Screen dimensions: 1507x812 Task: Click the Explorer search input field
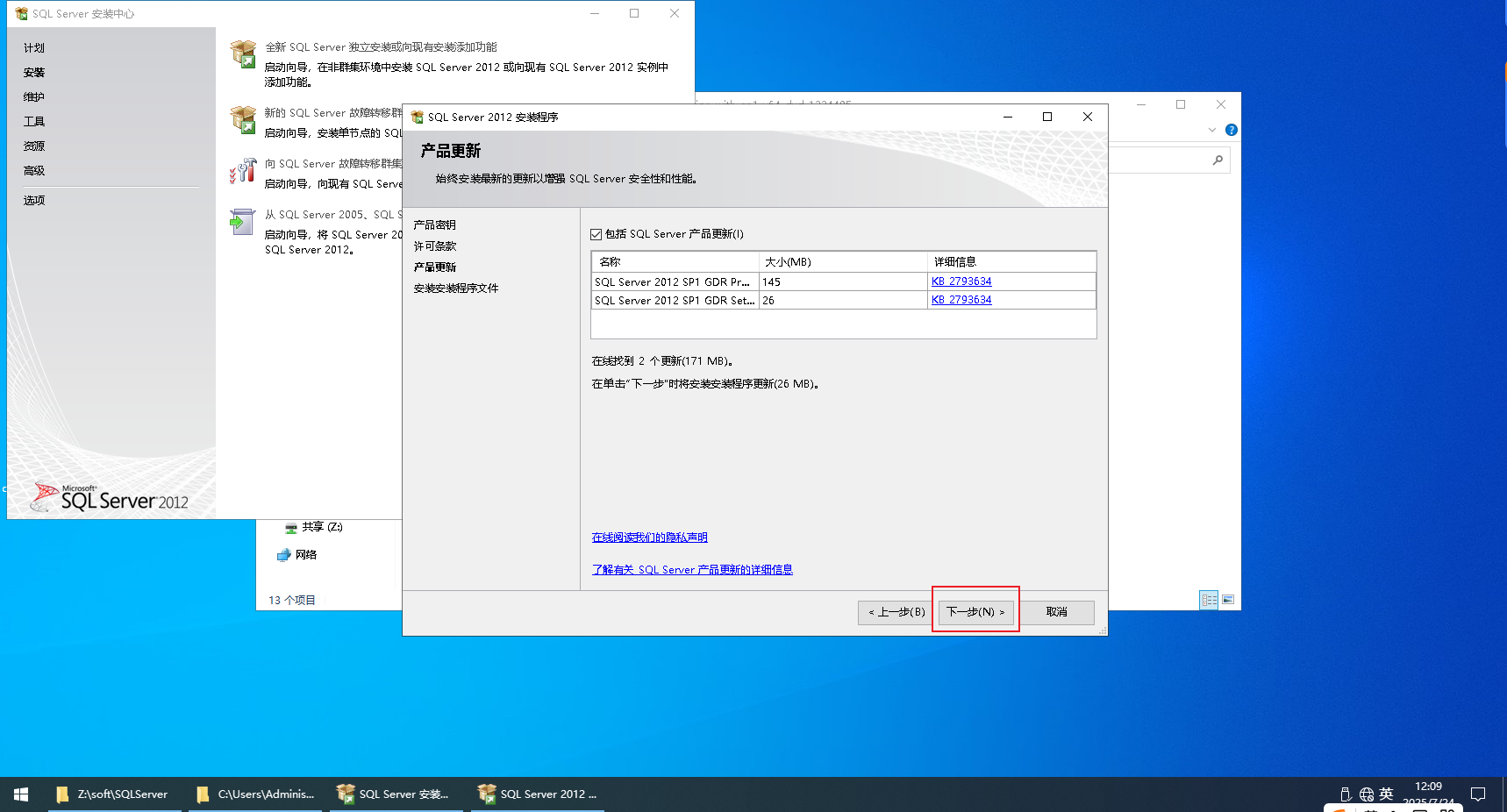[x=1162, y=160]
